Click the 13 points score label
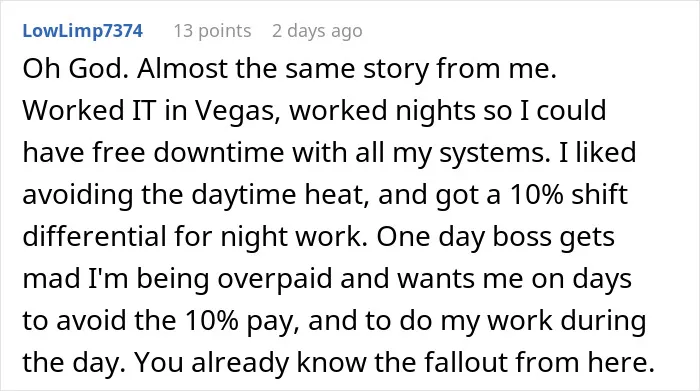Image resolution: width=700 pixels, height=391 pixels. point(212,31)
